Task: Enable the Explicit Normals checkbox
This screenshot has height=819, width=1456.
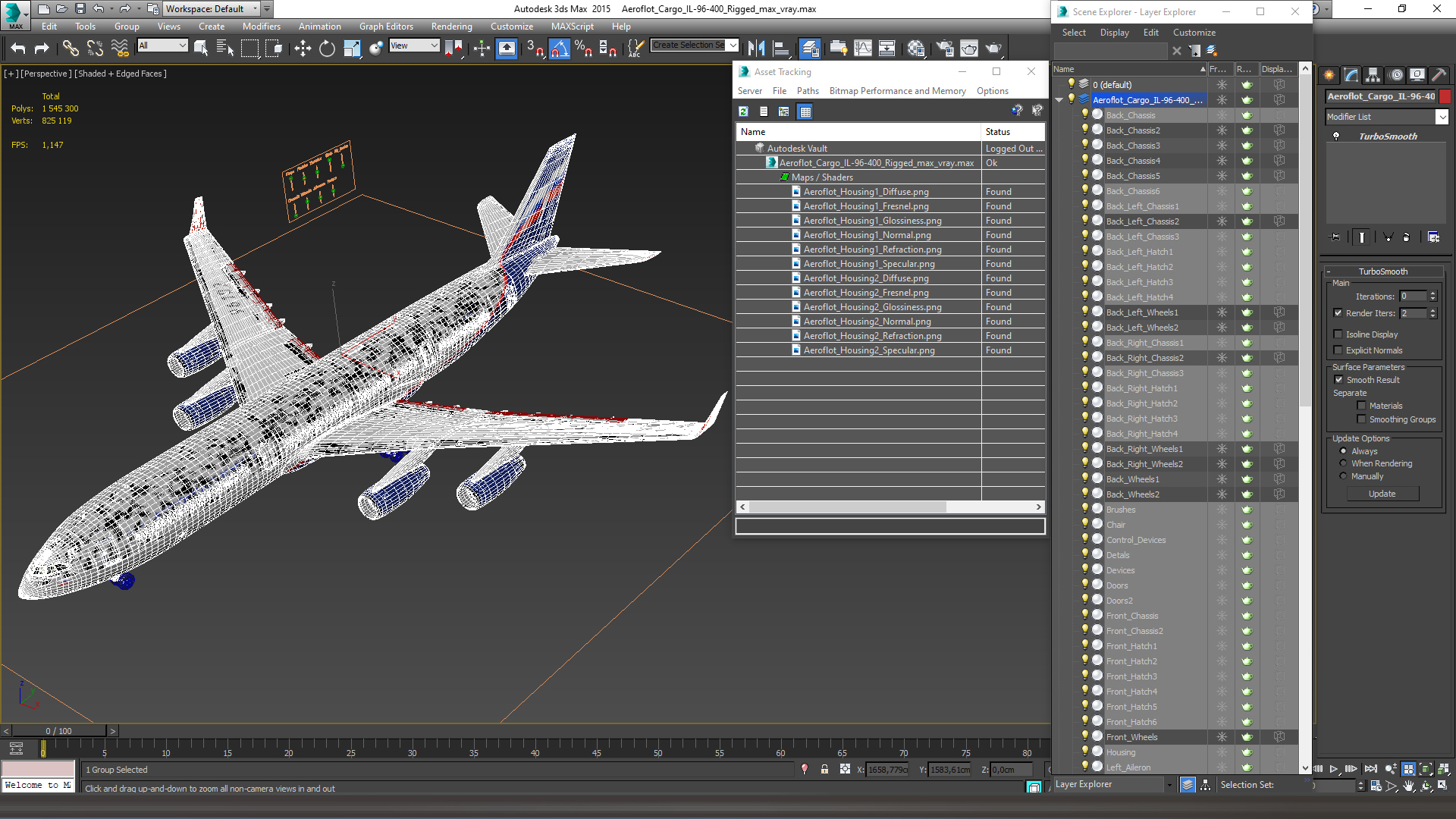Action: (1338, 350)
